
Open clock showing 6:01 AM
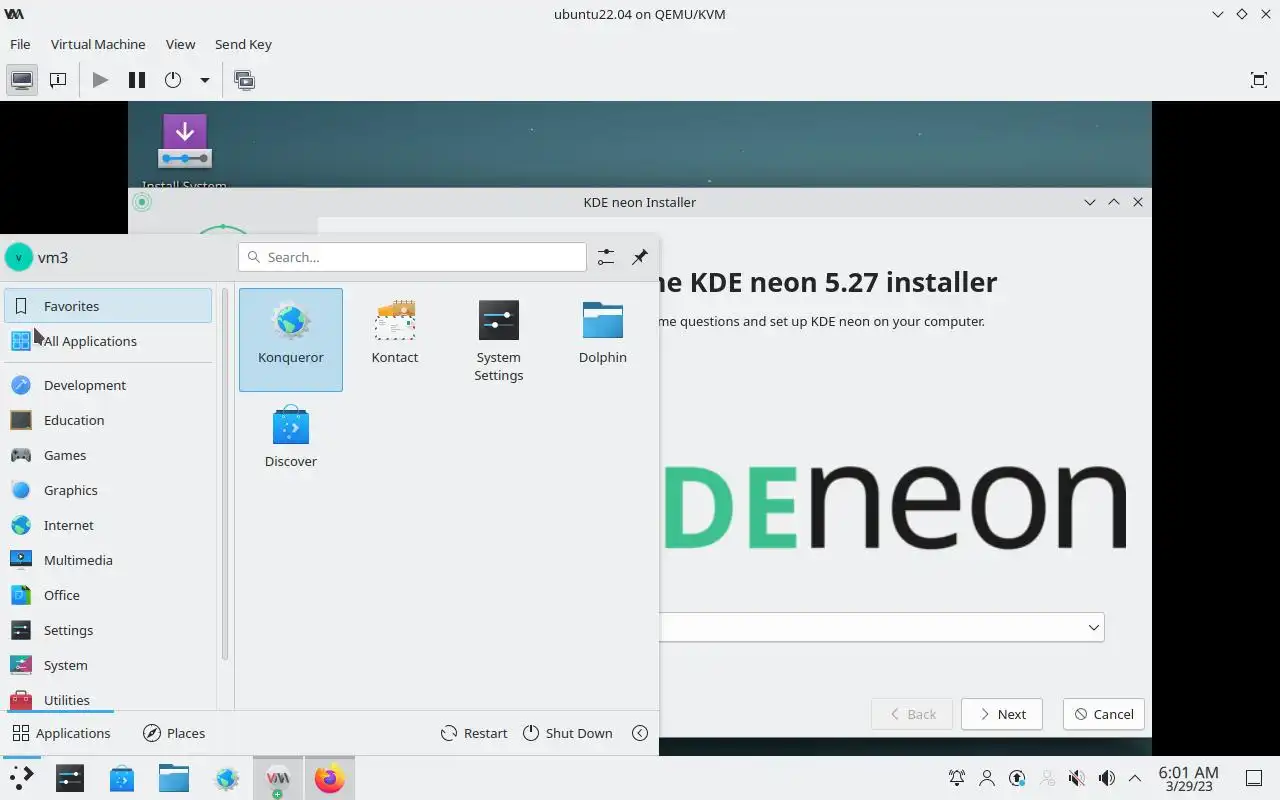click(1188, 778)
